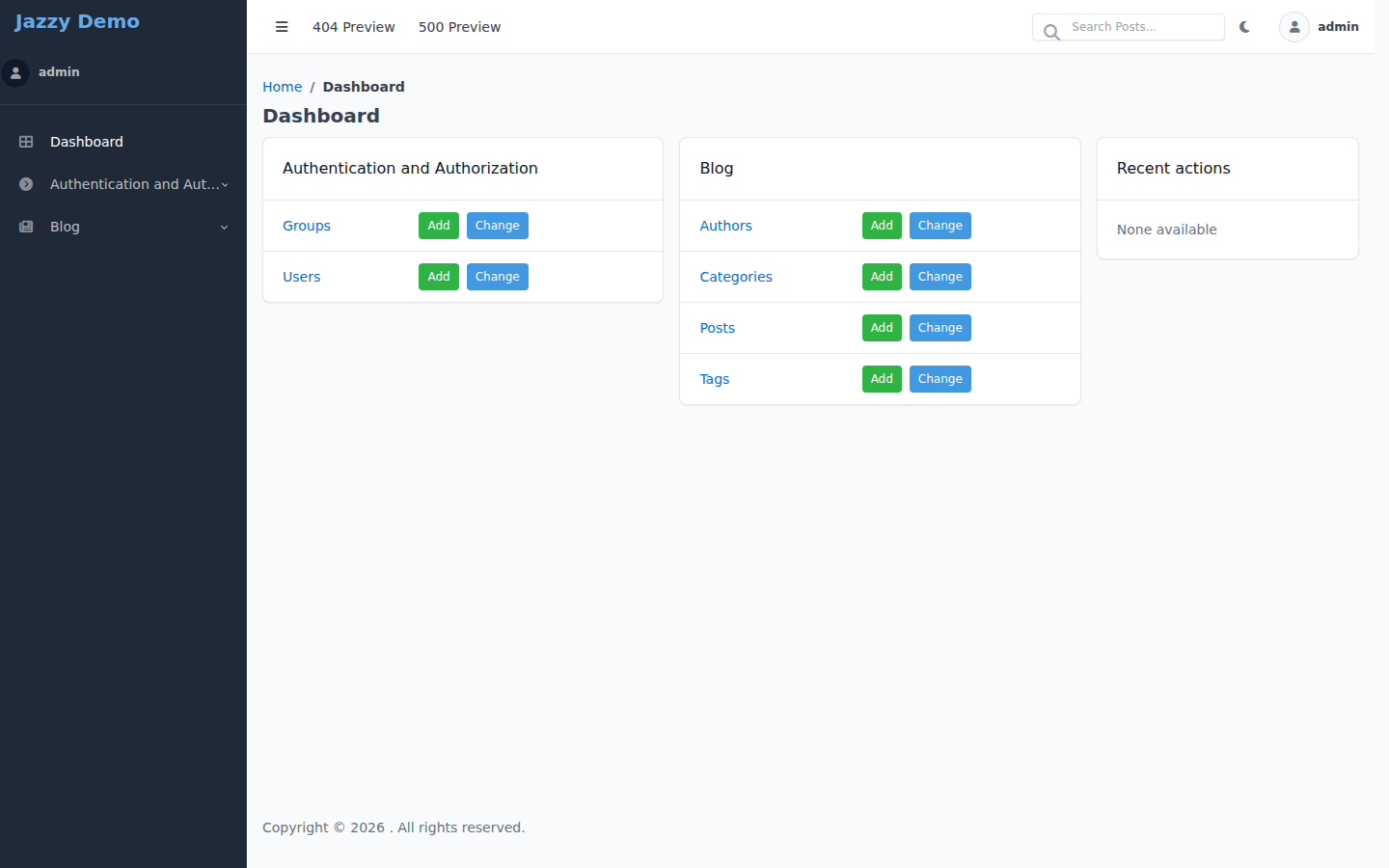Image resolution: width=1389 pixels, height=868 pixels.
Task: Add a new Category
Action: (x=882, y=277)
